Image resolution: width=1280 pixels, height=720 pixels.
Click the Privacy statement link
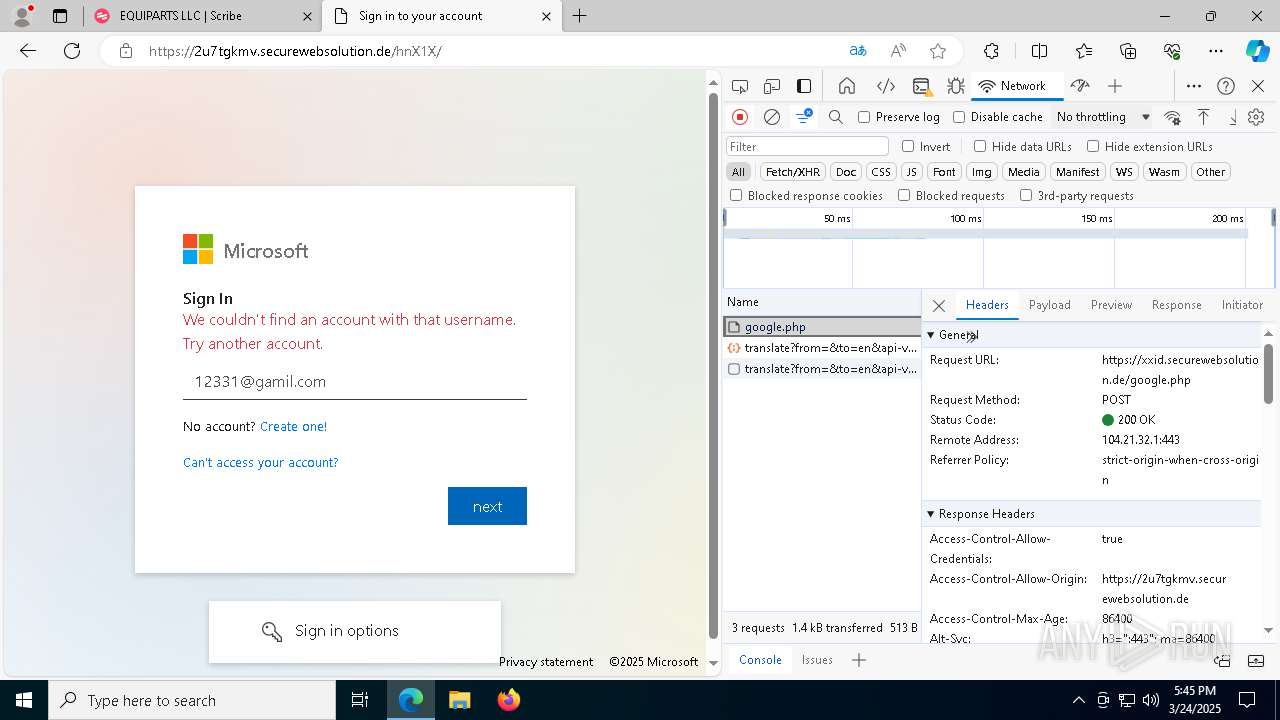click(546, 662)
